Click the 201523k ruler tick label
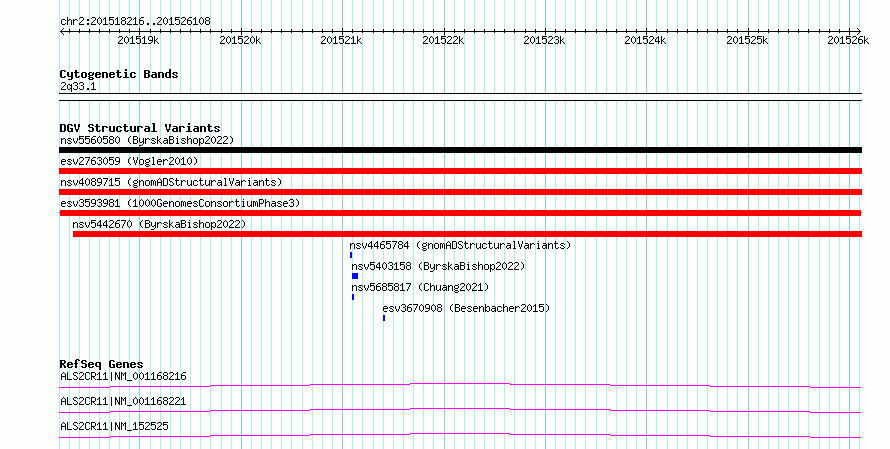 tap(544, 40)
